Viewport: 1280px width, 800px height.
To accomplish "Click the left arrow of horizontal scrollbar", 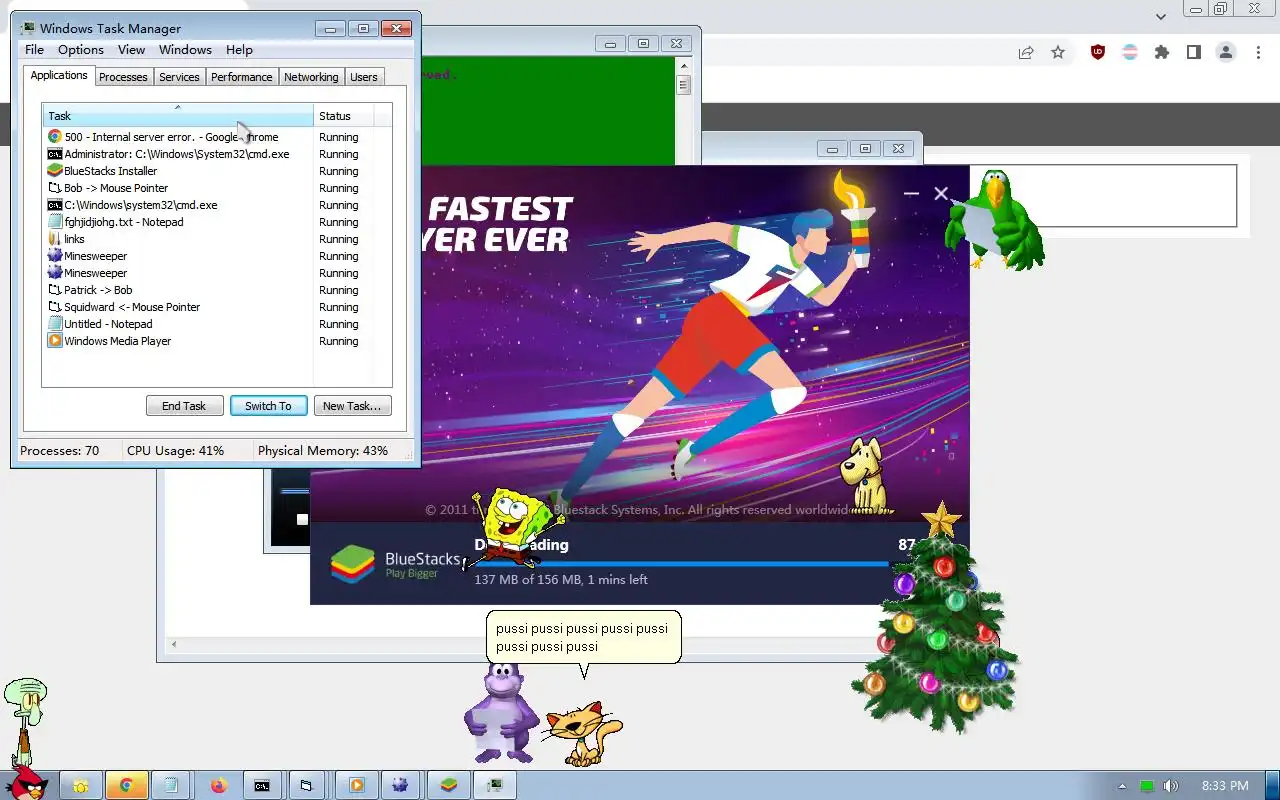I will click(x=176, y=644).
